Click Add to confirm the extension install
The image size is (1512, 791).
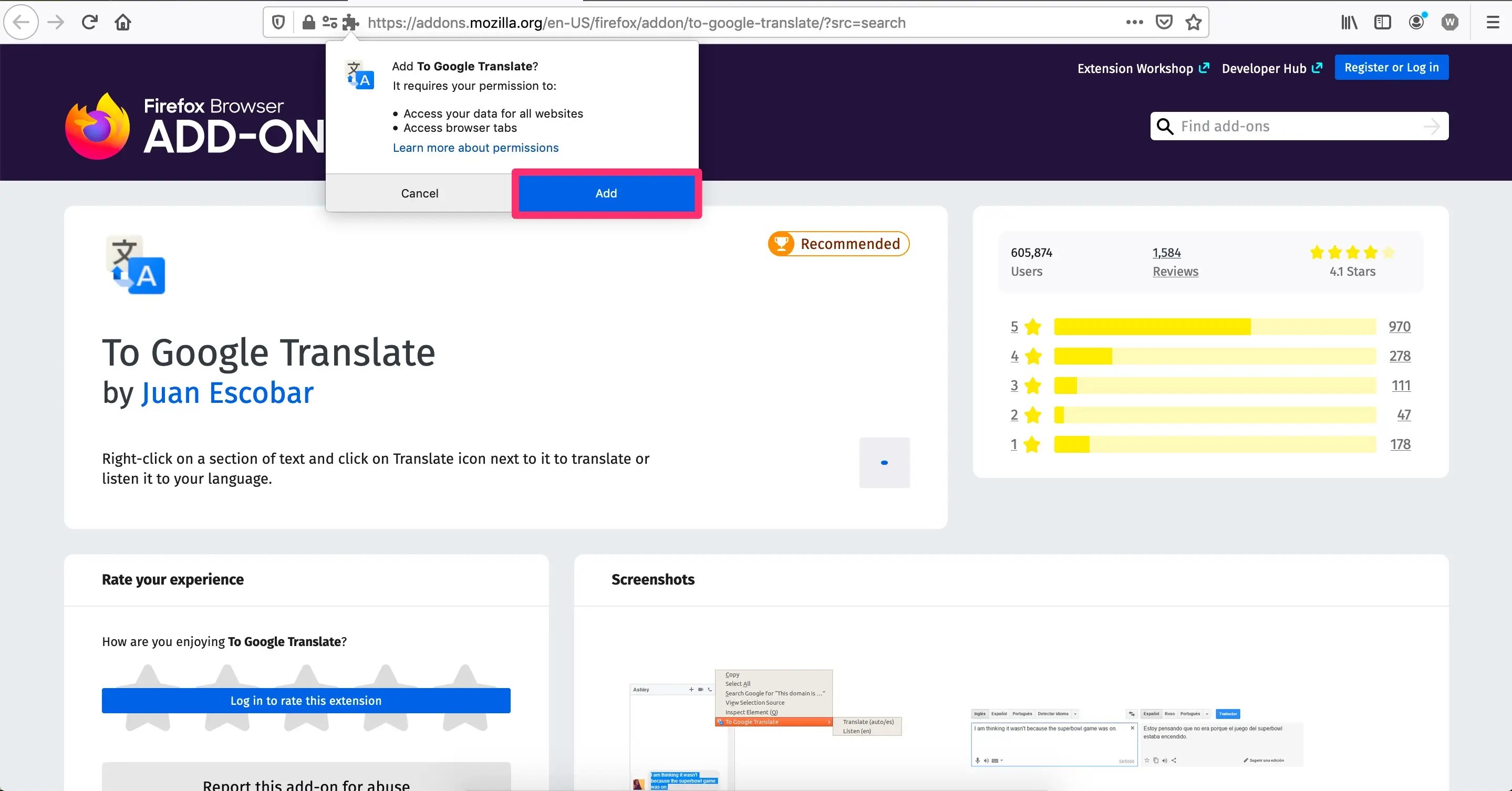606,193
